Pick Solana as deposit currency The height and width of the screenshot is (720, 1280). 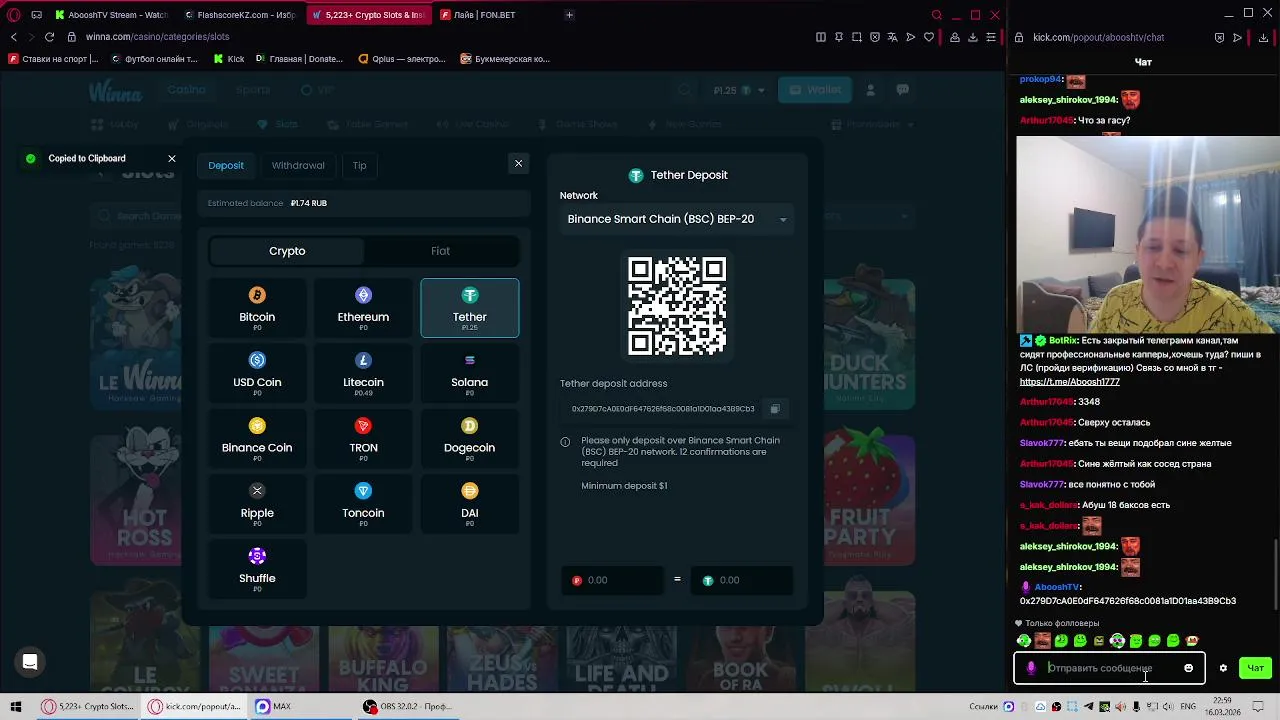[470, 373]
